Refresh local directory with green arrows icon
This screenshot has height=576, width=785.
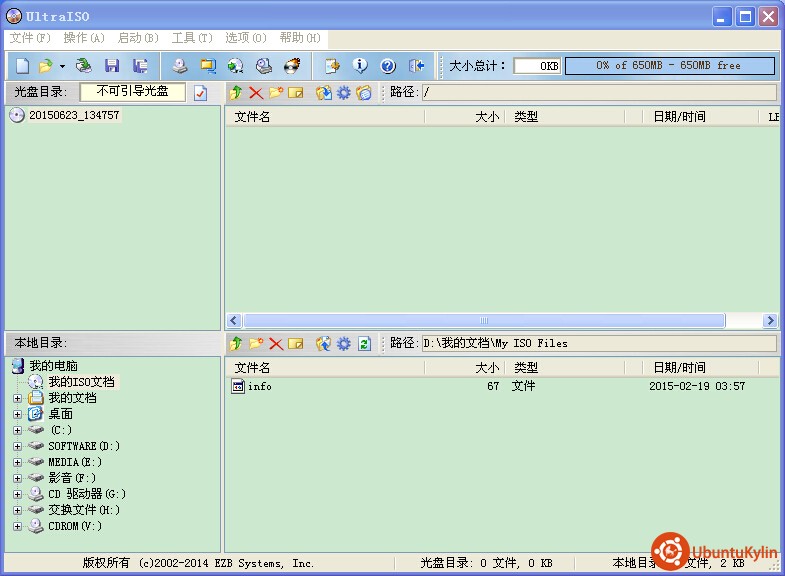pyautogui.click(x=364, y=344)
